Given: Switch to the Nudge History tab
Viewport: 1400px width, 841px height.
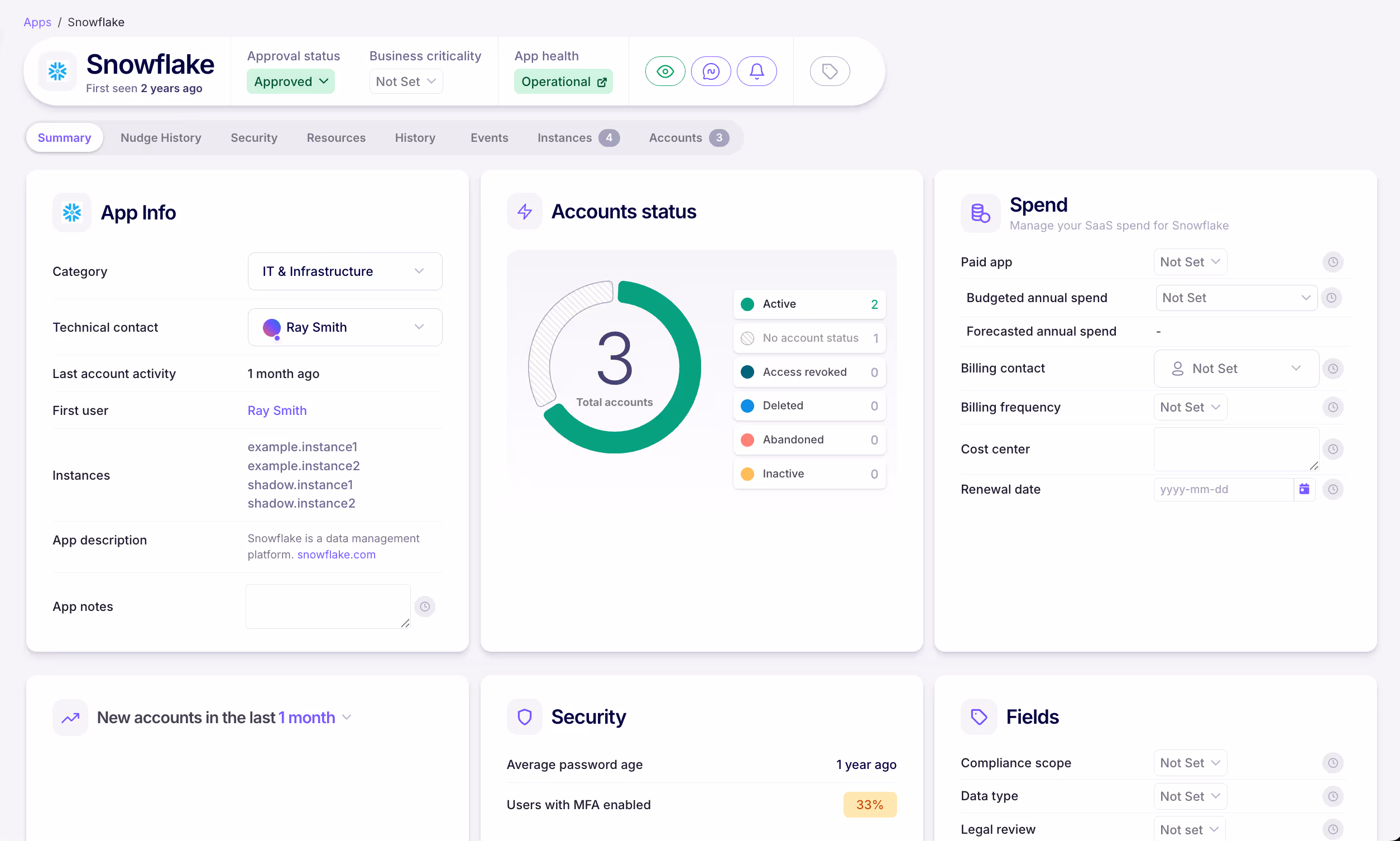Looking at the screenshot, I should point(161,138).
